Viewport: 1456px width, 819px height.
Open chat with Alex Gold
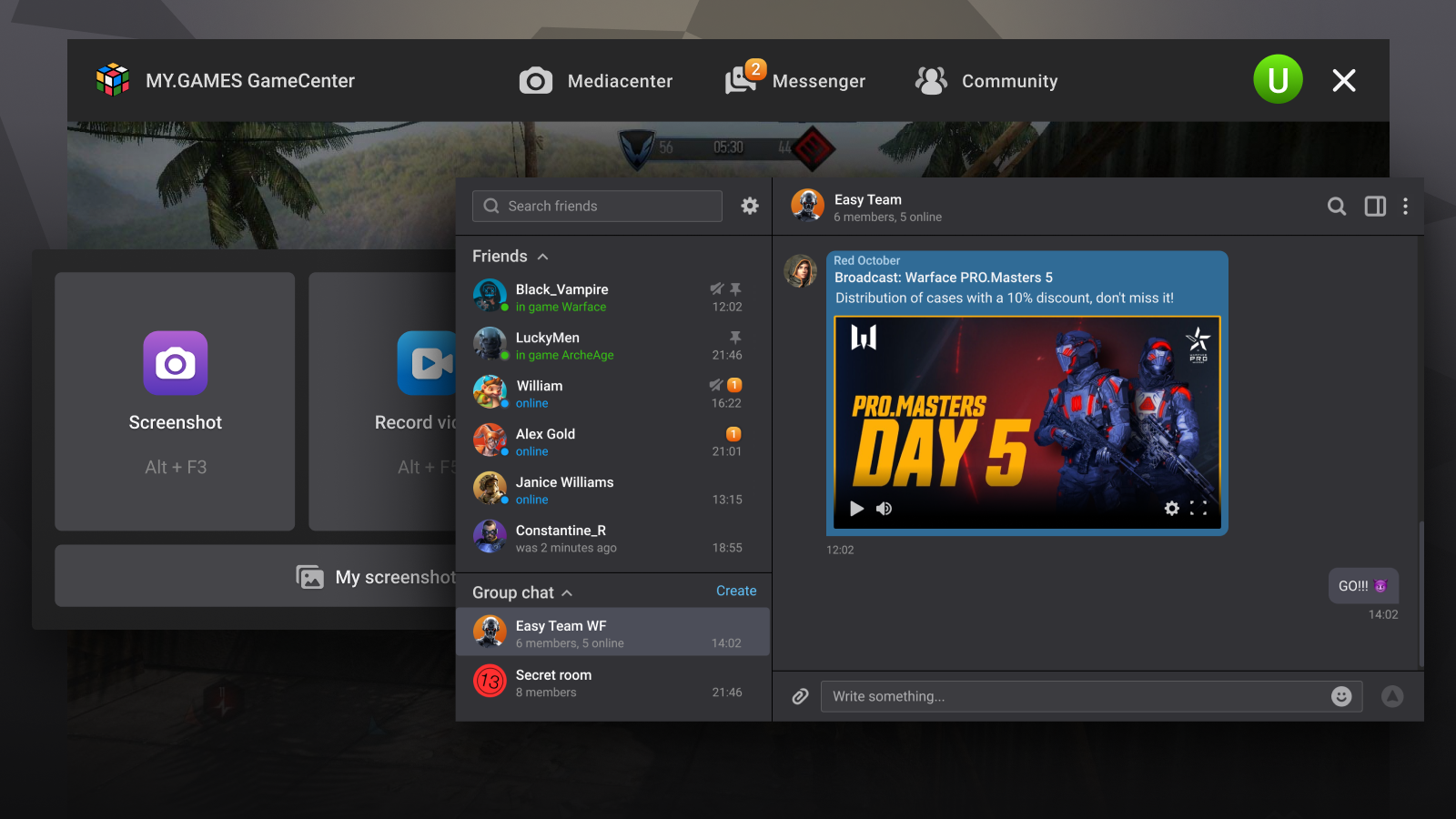click(612, 442)
